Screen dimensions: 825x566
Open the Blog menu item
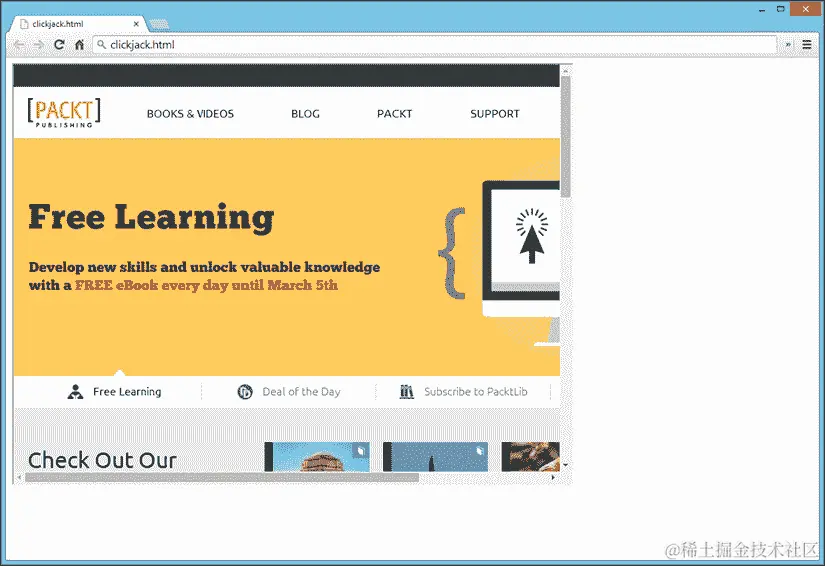(305, 114)
